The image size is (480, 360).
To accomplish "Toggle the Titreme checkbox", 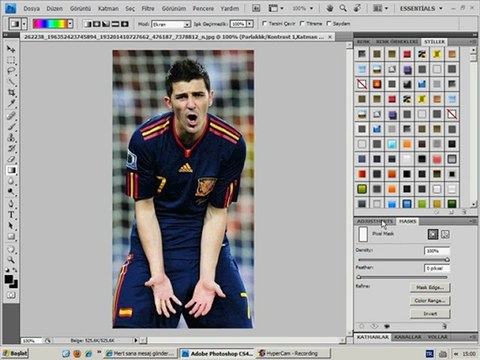I will [x=302, y=23].
